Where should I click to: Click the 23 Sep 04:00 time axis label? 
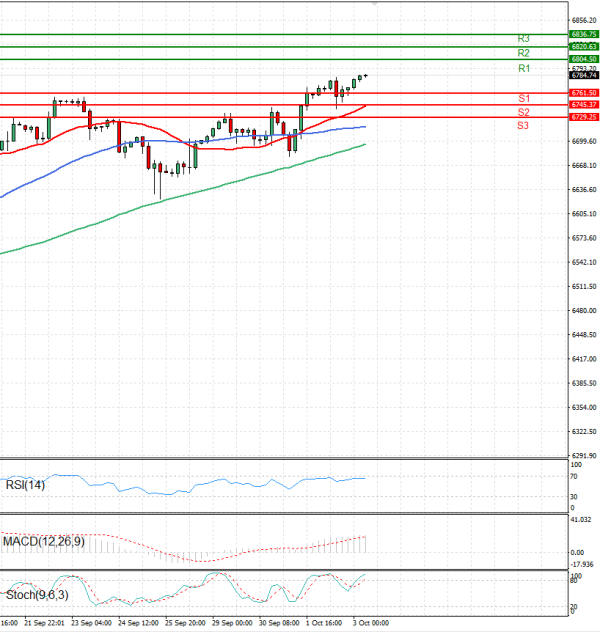pos(92,622)
